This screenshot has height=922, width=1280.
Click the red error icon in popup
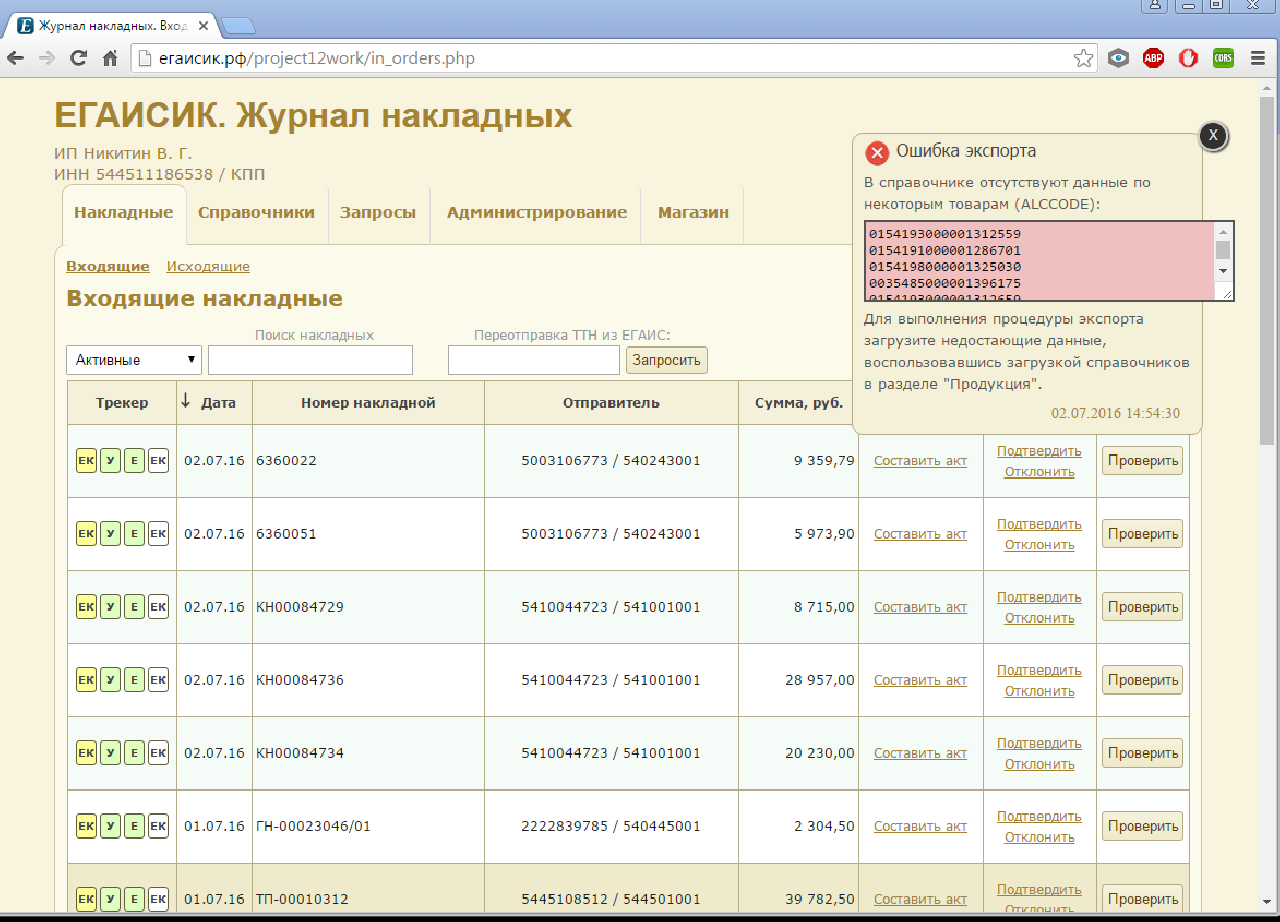click(877, 153)
